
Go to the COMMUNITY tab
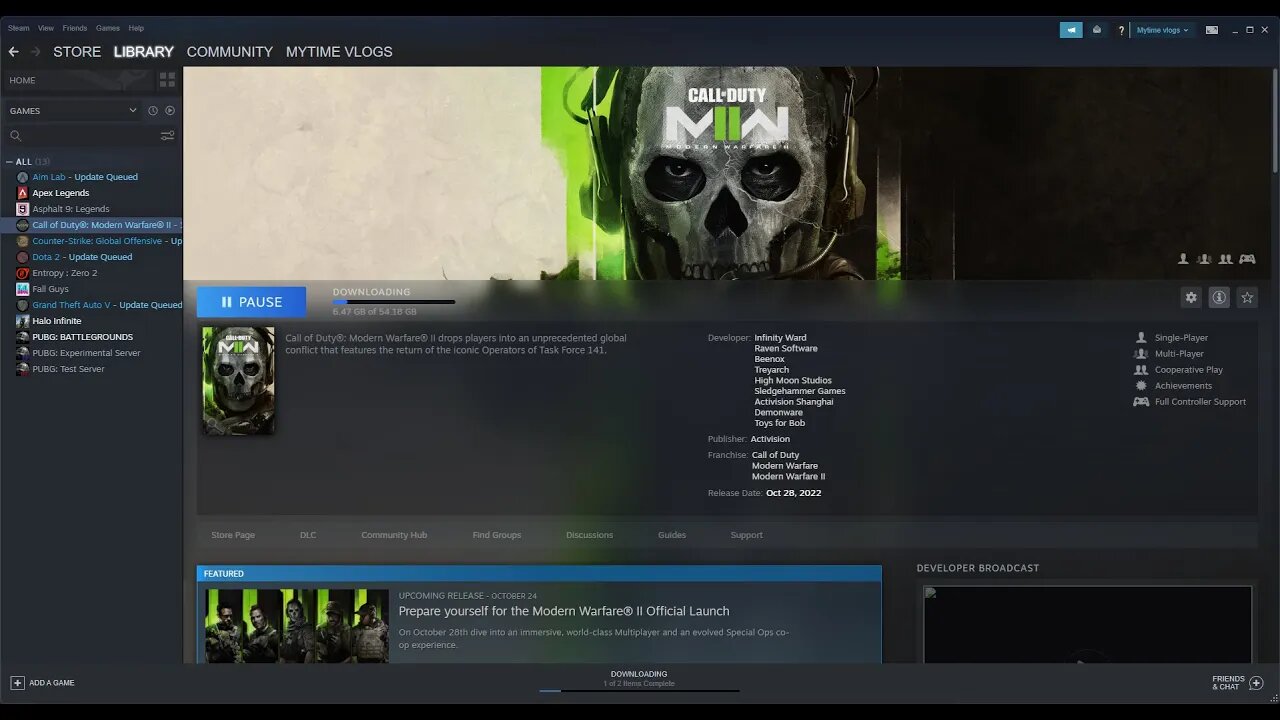coord(230,52)
